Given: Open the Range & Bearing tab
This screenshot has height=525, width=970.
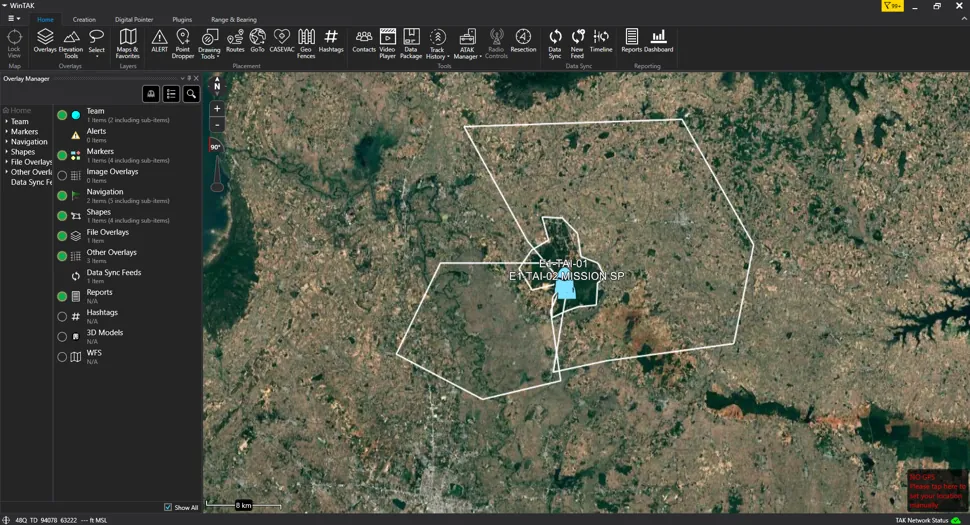Looking at the screenshot, I should pos(234,19).
